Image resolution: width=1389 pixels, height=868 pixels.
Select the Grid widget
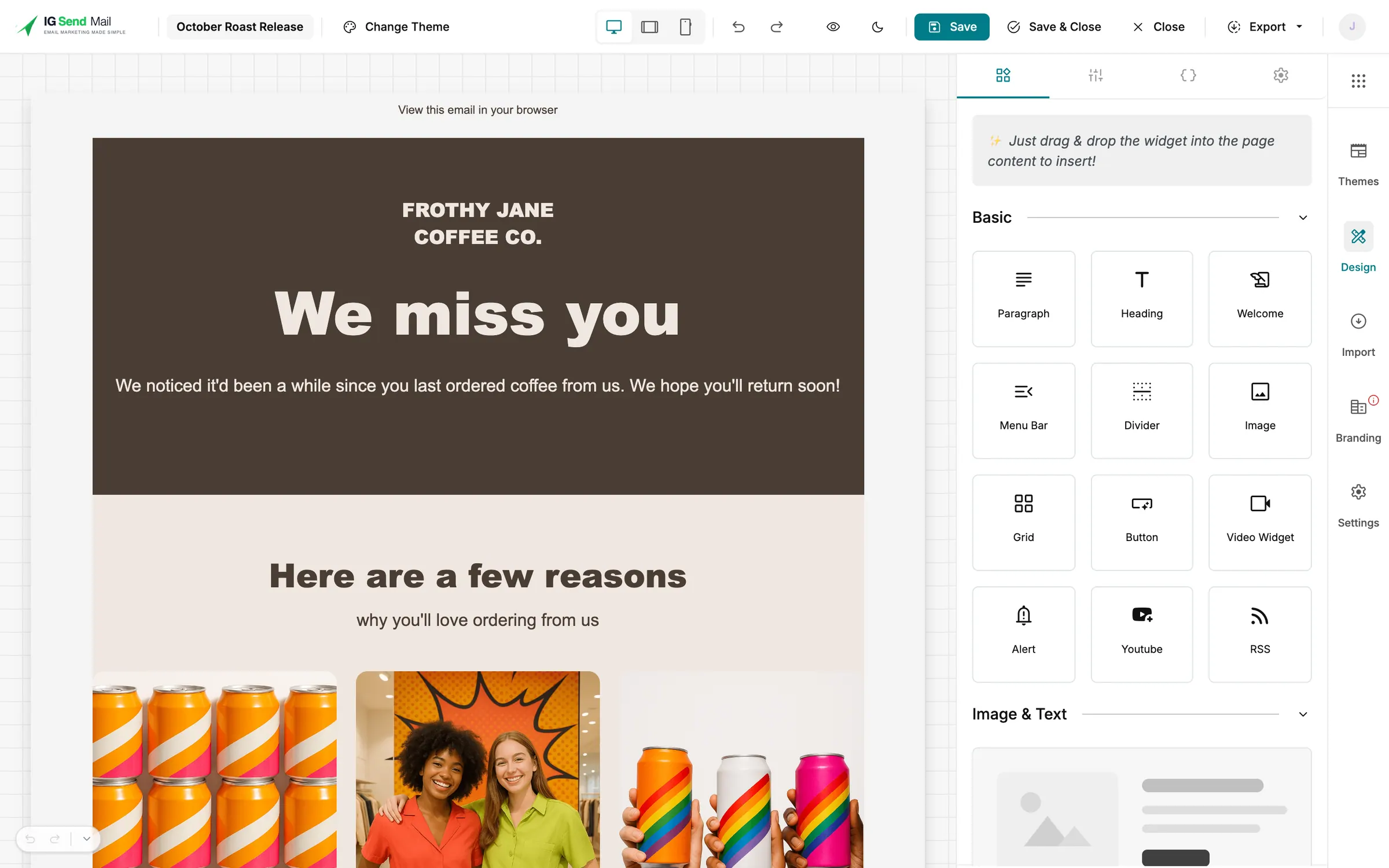[1023, 522]
